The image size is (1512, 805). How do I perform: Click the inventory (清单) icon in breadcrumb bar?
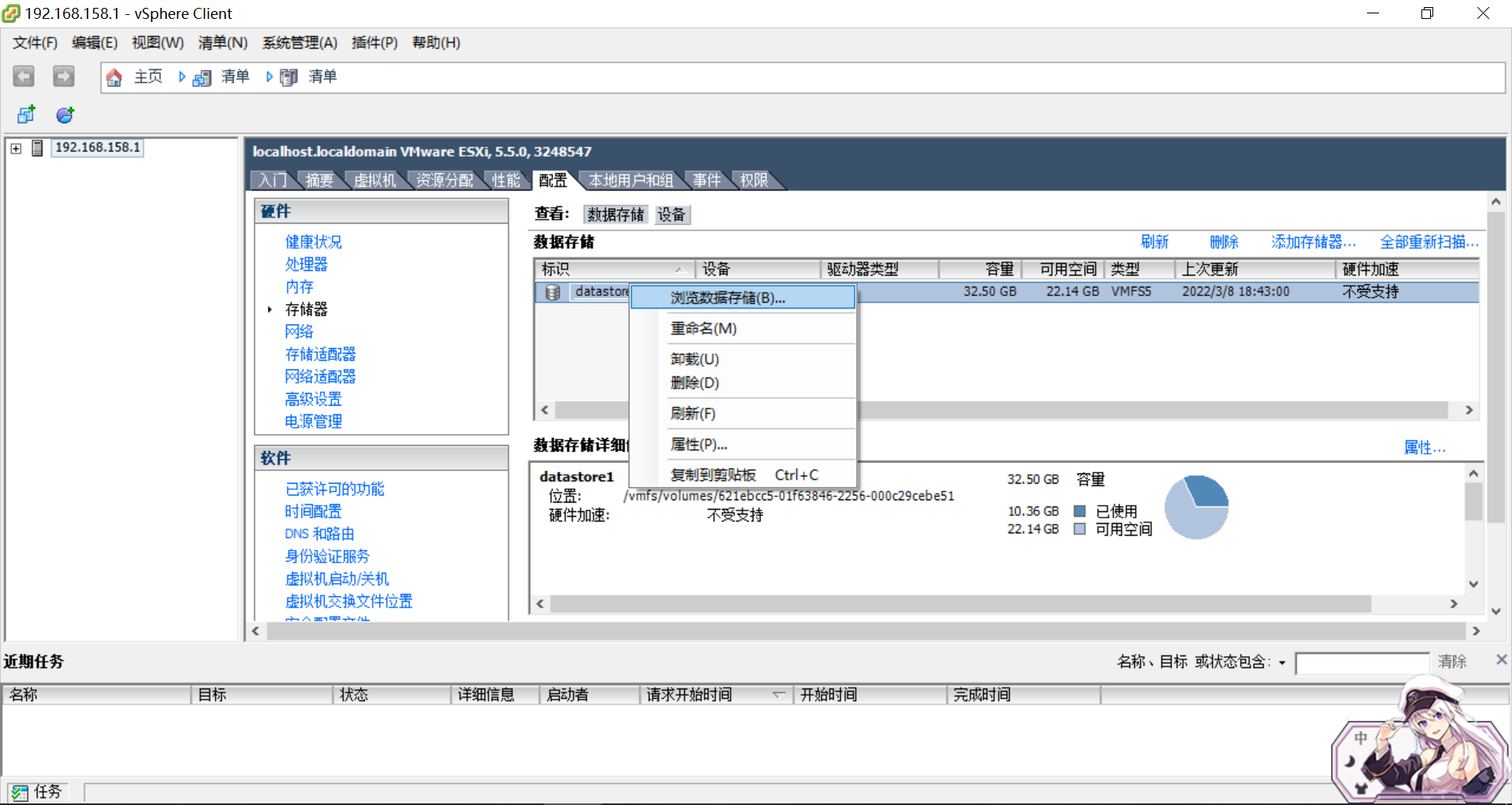pos(202,77)
